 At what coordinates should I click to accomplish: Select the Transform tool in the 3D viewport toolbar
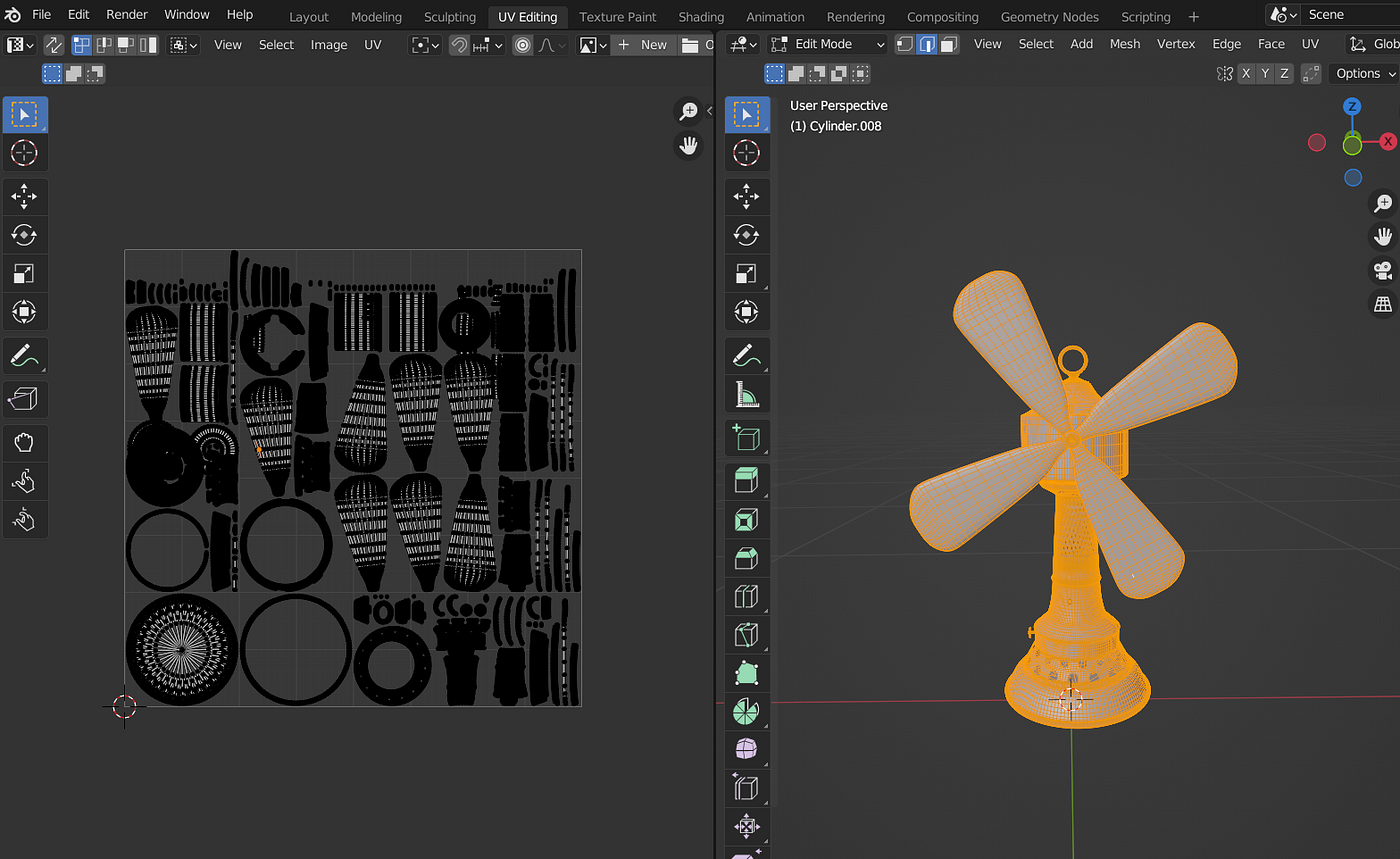click(747, 312)
